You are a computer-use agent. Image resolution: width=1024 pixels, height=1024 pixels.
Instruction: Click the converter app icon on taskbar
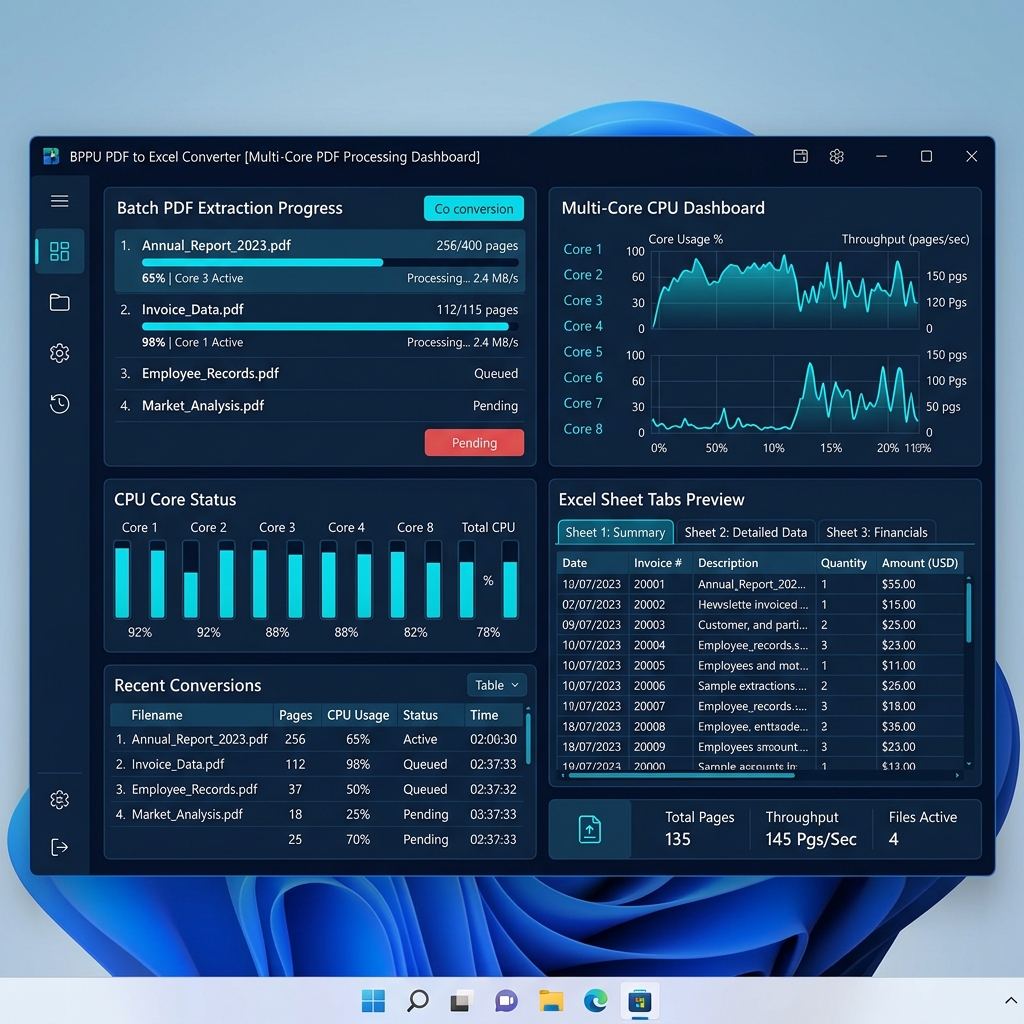click(x=640, y=1000)
